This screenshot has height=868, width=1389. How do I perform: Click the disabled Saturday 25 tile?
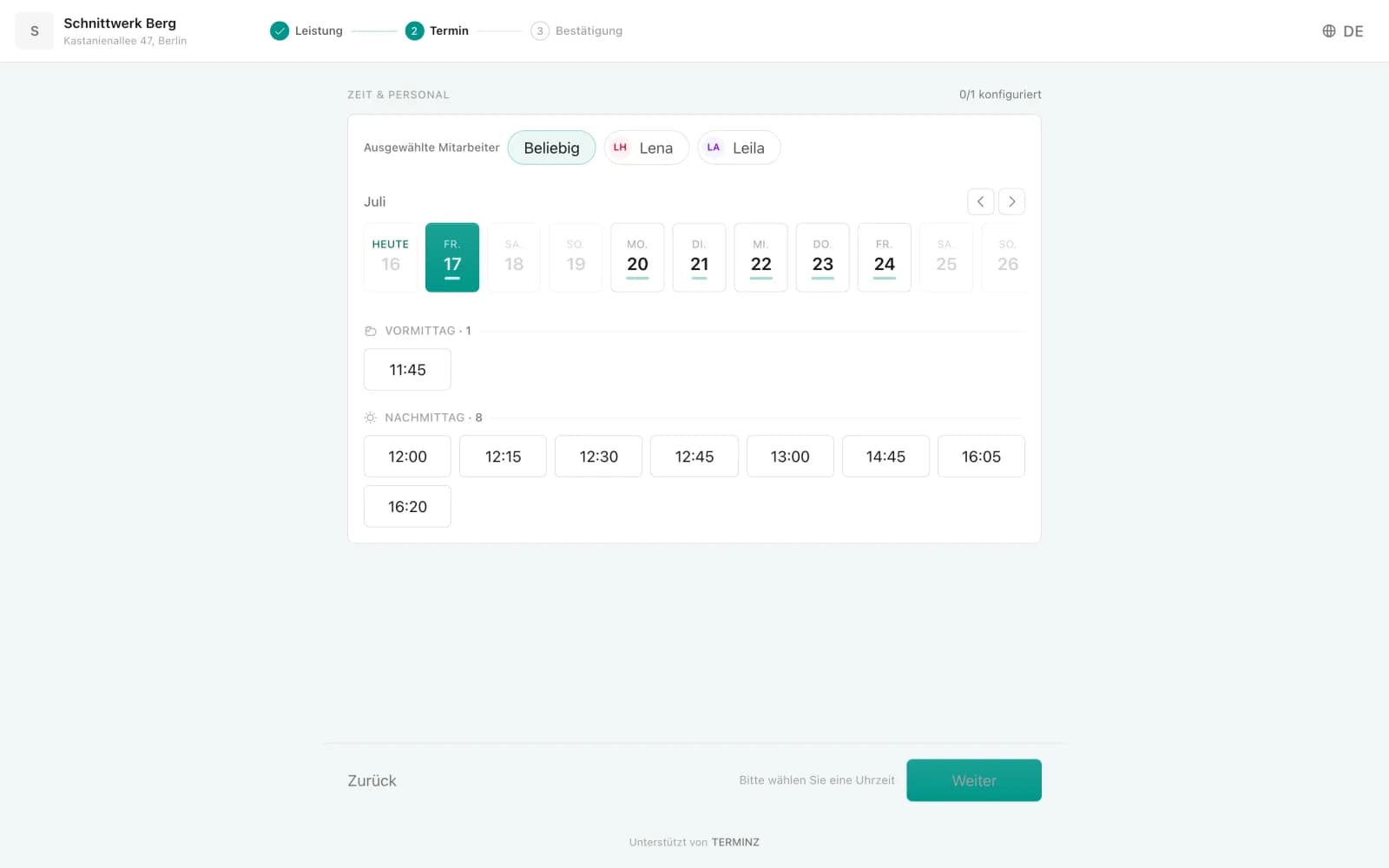[945, 258]
